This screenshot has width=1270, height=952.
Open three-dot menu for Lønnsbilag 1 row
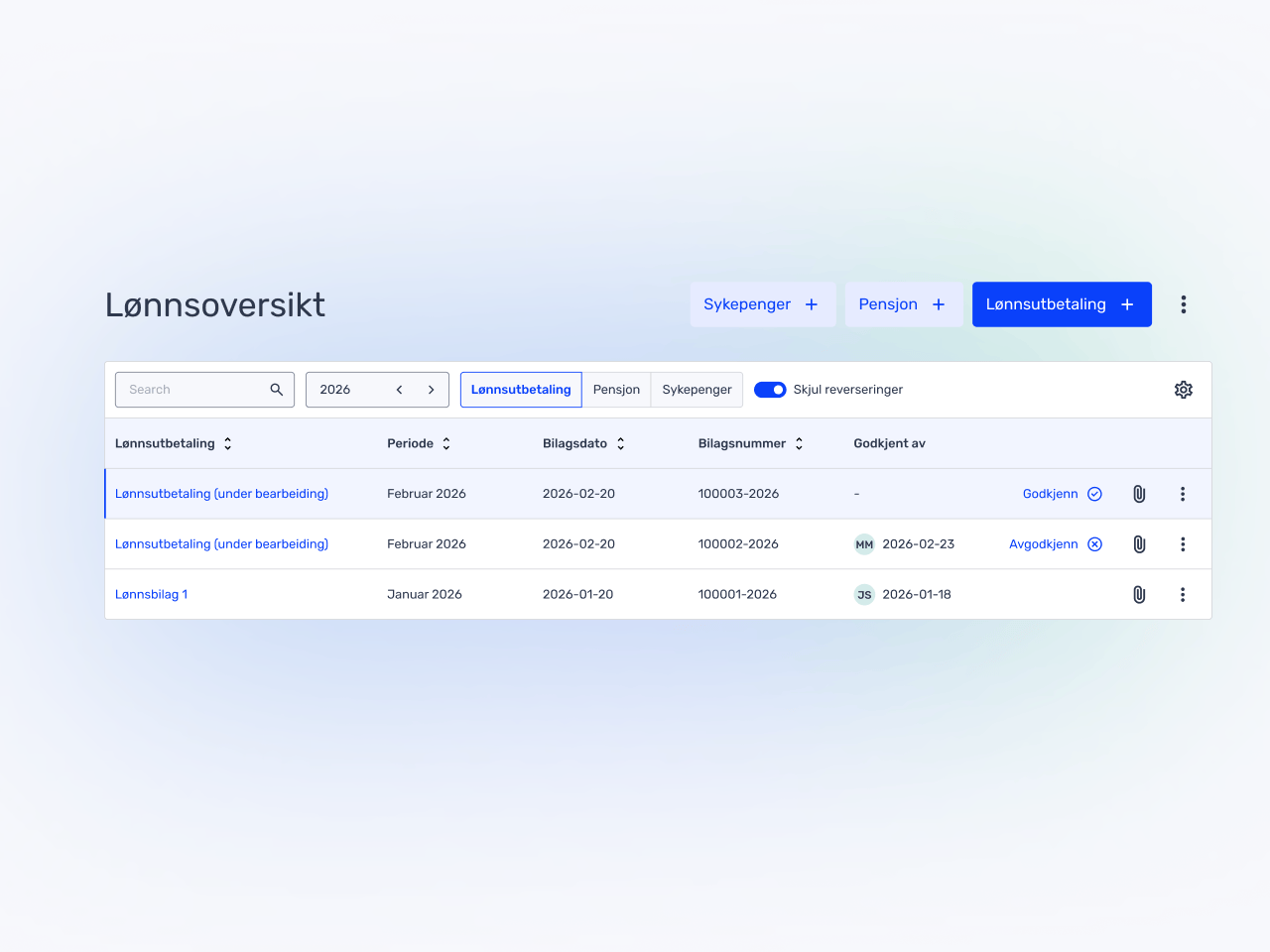[1182, 595]
